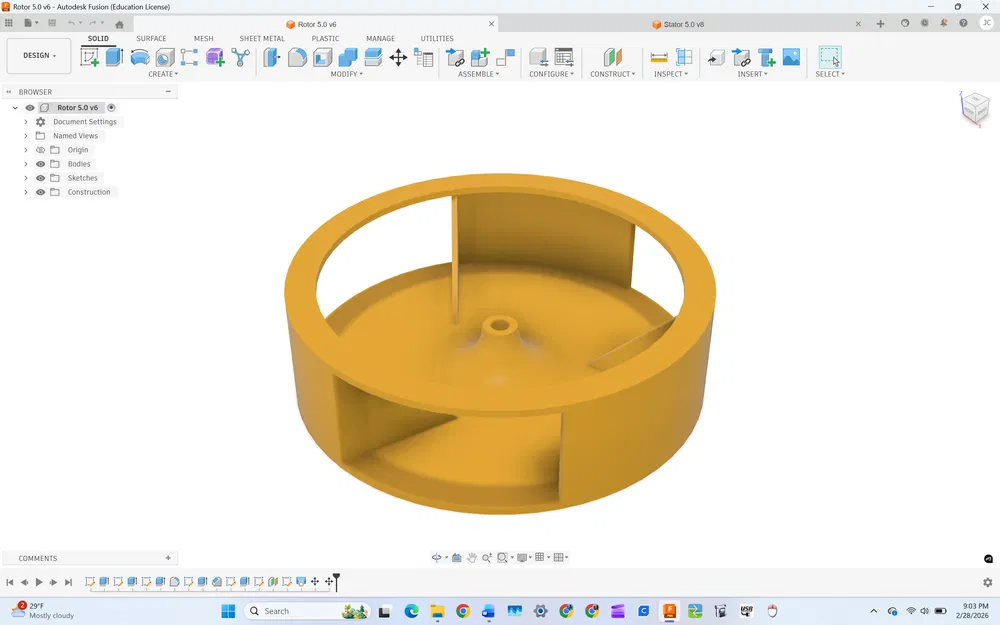Click the Insert Canvas image icon
Viewport: 1000px width, 625px height.
pos(791,57)
